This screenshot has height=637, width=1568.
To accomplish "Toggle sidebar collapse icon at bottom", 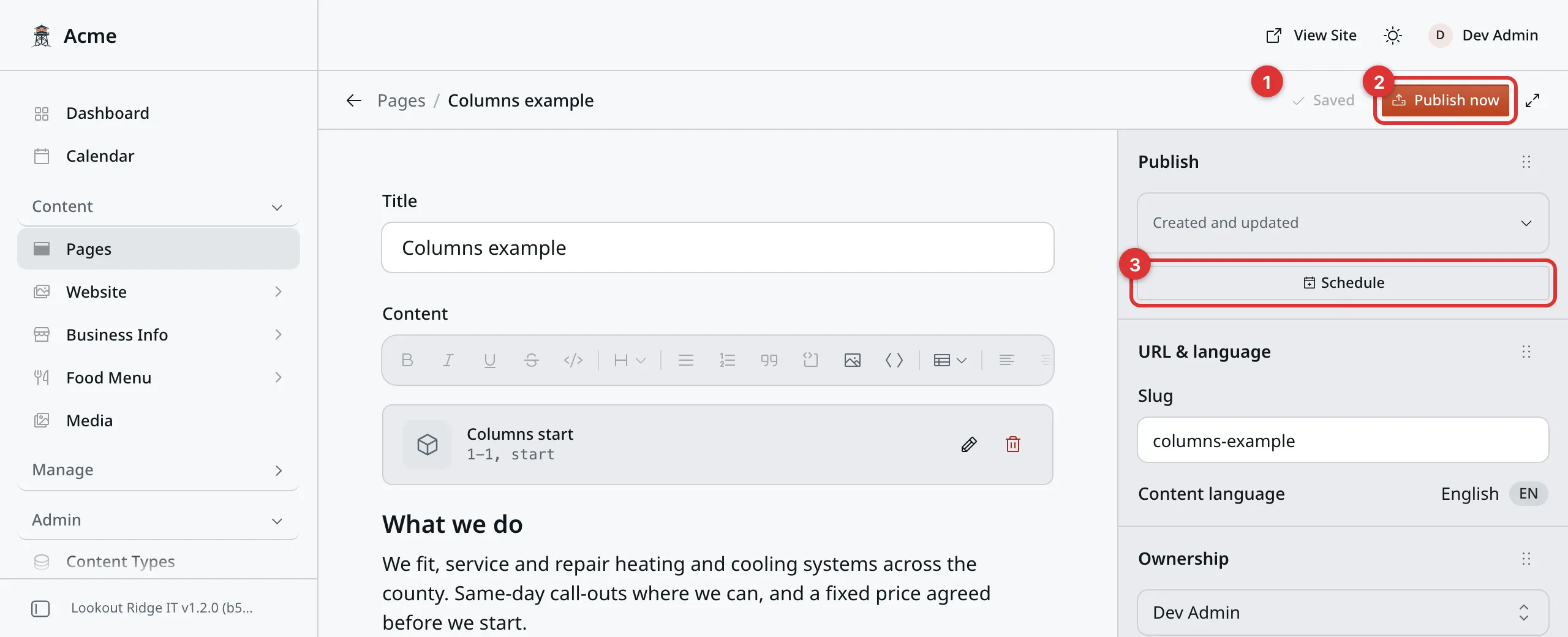I will click(40, 608).
